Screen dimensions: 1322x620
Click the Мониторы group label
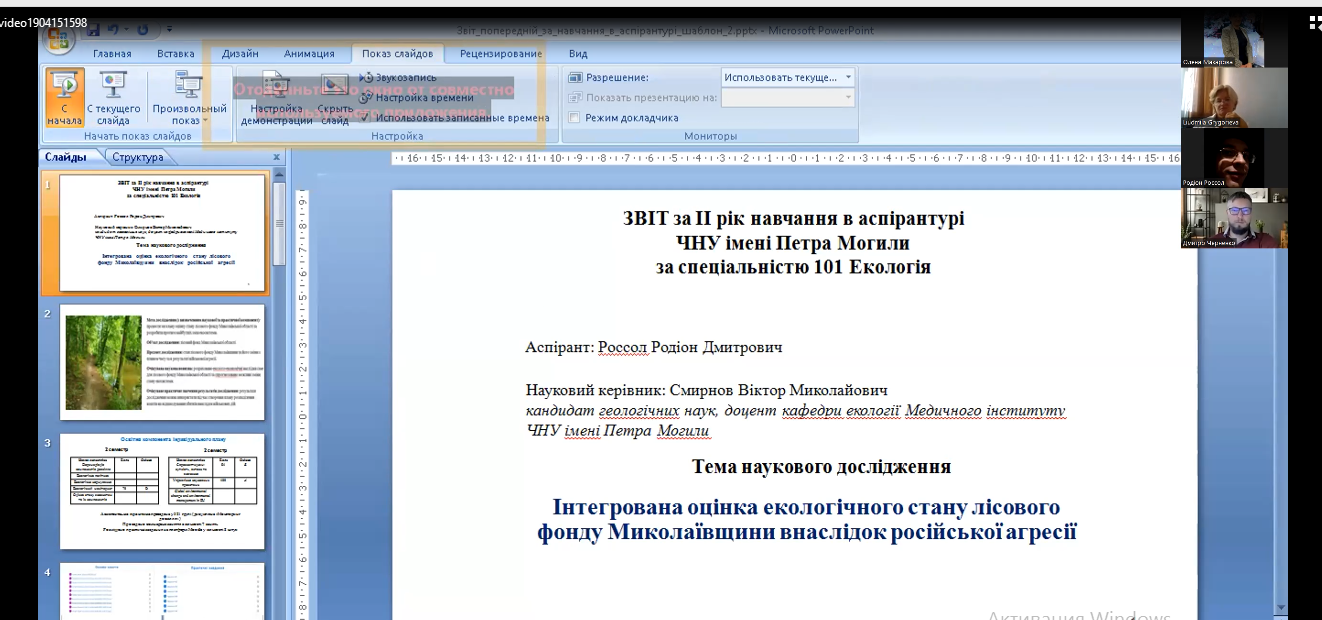[x=710, y=136]
